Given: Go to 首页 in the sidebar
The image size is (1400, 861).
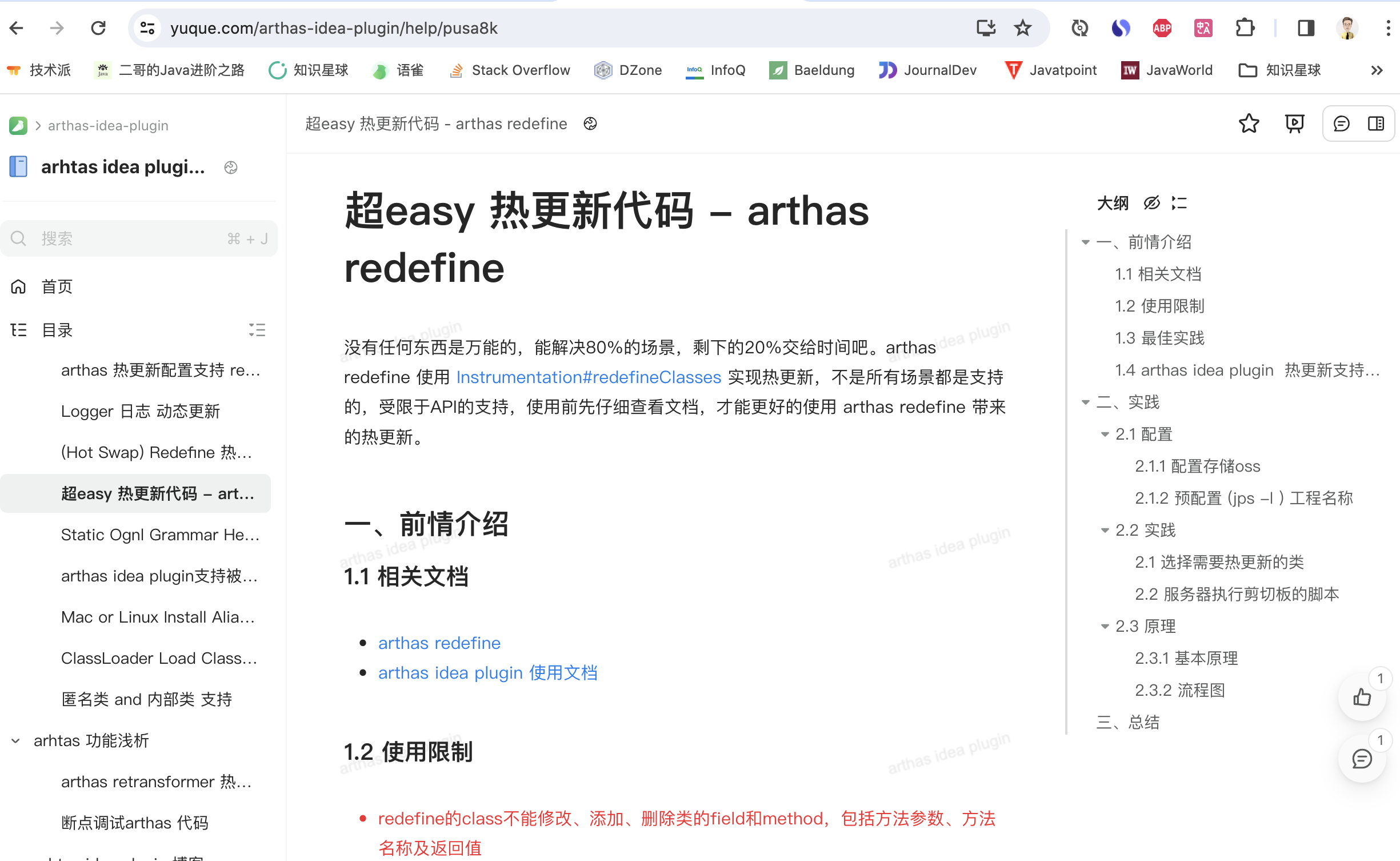Looking at the screenshot, I should (57, 286).
